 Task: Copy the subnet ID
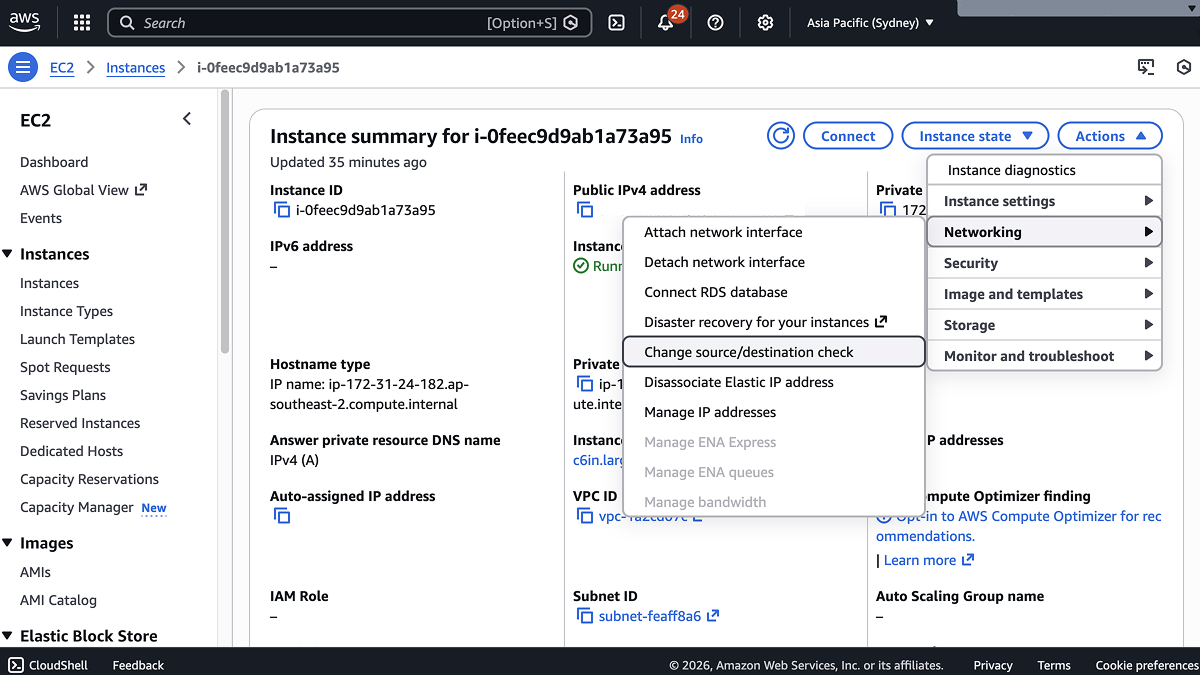click(x=585, y=615)
